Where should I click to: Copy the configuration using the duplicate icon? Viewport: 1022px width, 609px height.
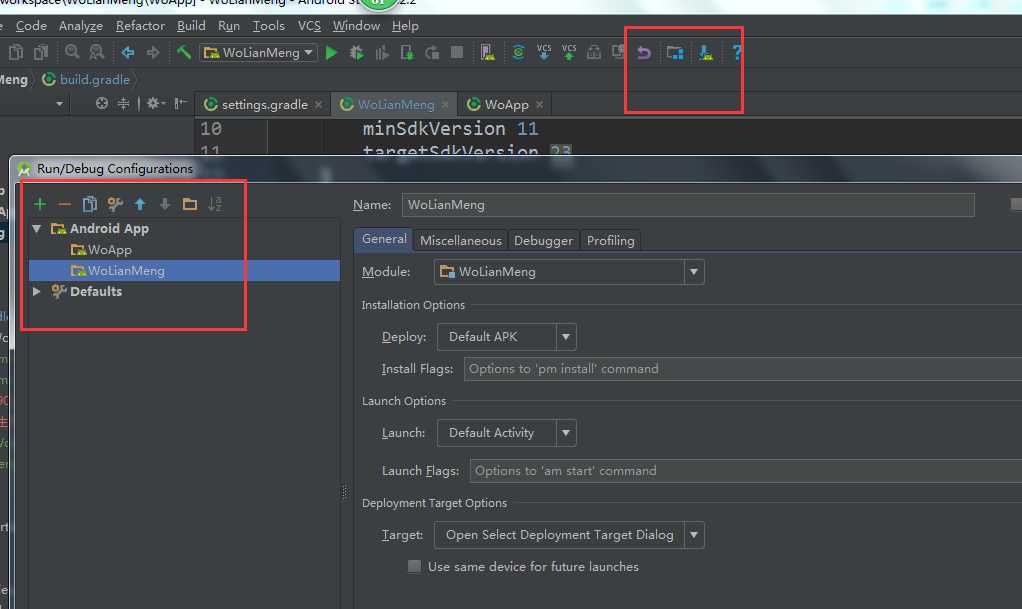pos(89,204)
